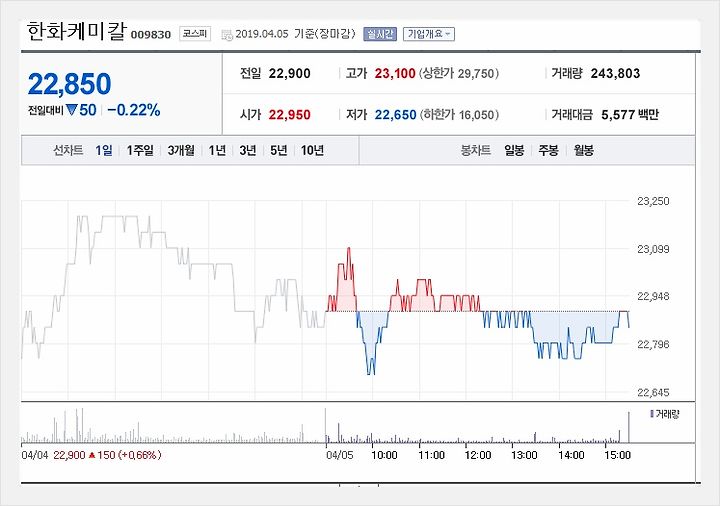
Task: Click the 22,948 y-axis label
Action: tap(653, 296)
